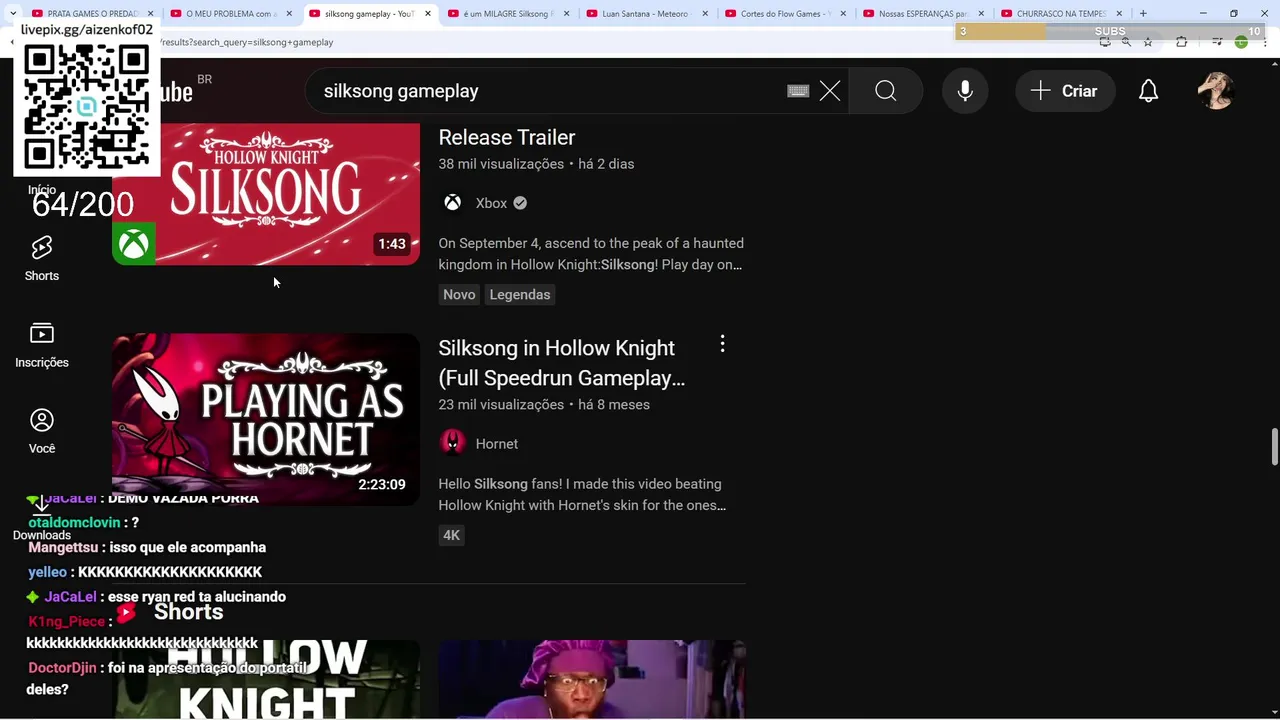1280x720 pixels.
Task: Click the Legendas badge
Action: coord(520,294)
